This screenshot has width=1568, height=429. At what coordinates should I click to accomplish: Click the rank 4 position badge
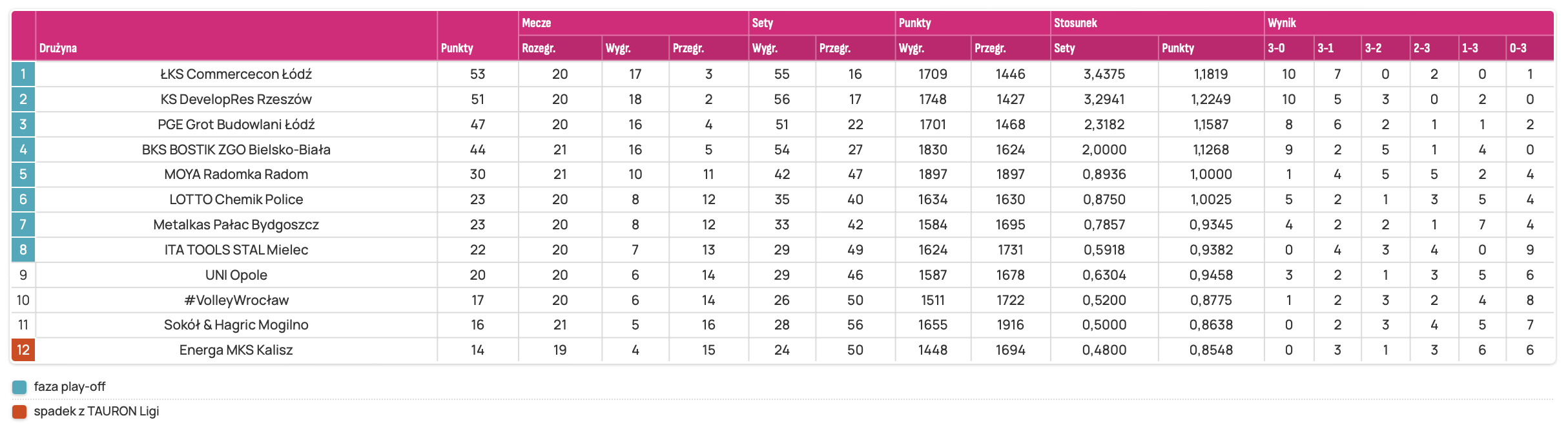point(23,150)
